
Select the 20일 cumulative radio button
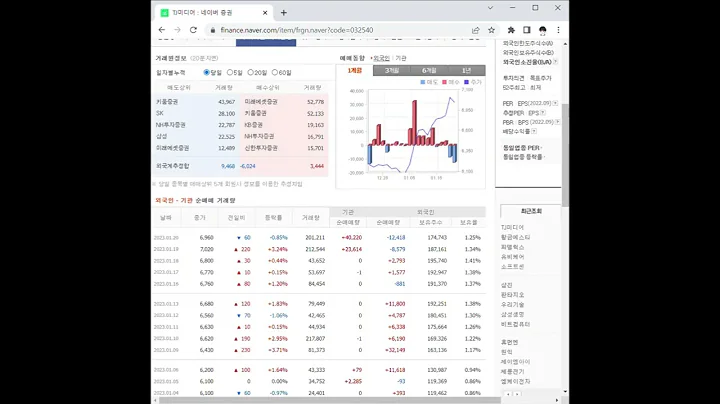tap(251, 73)
